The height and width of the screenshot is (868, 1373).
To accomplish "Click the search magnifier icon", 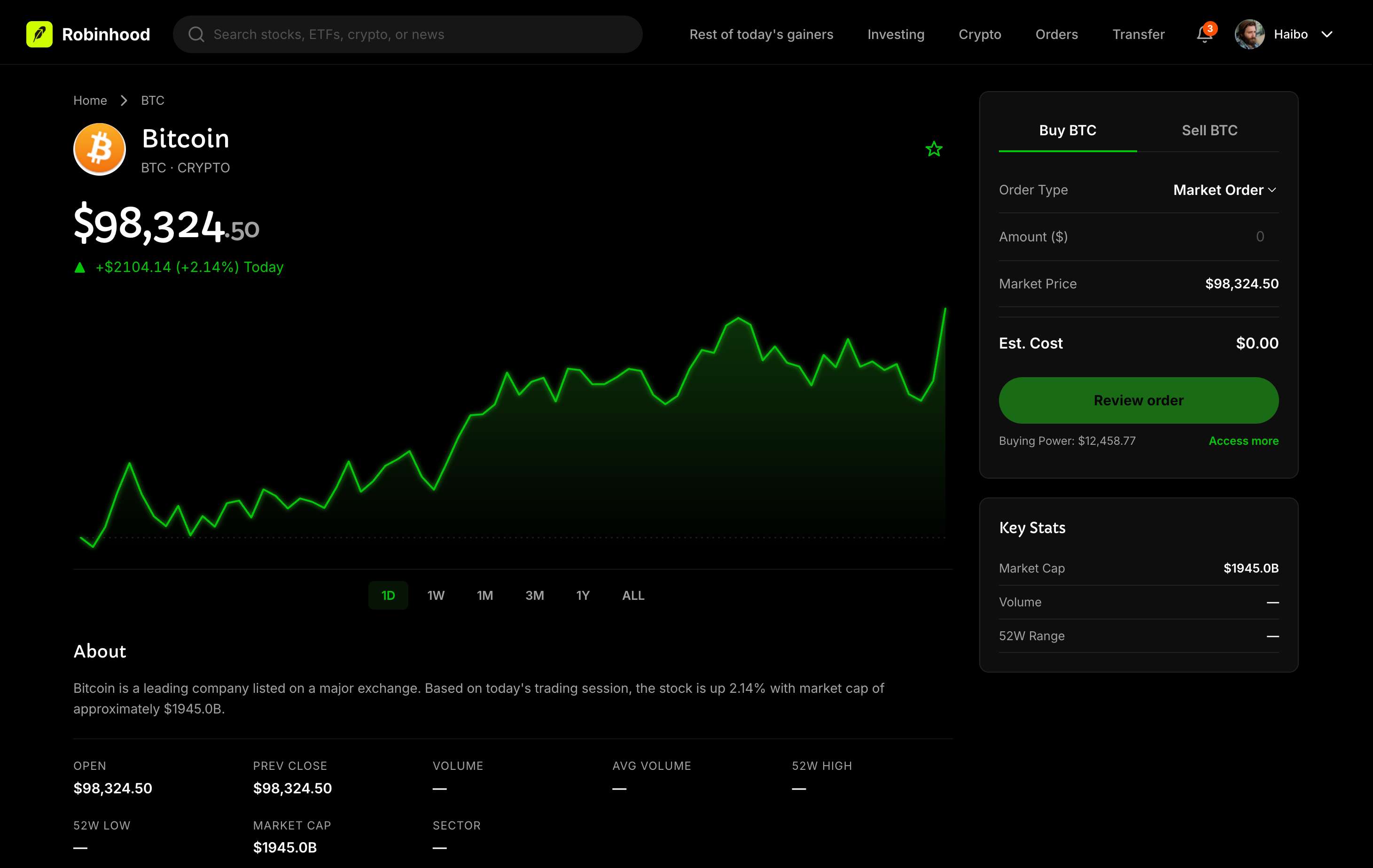I will pyautogui.click(x=196, y=34).
